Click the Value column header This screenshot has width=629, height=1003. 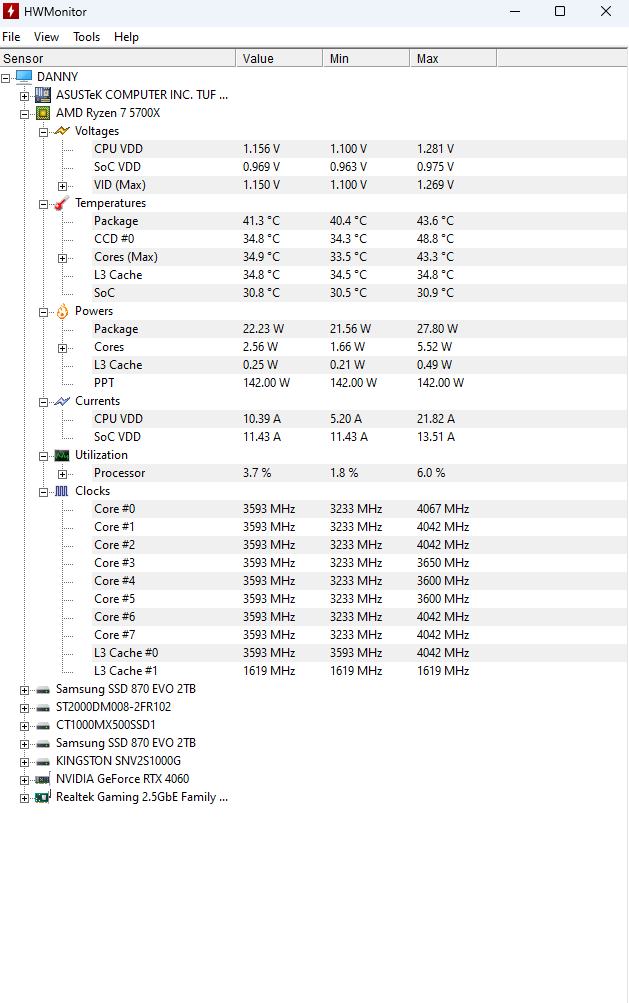tap(279, 58)
